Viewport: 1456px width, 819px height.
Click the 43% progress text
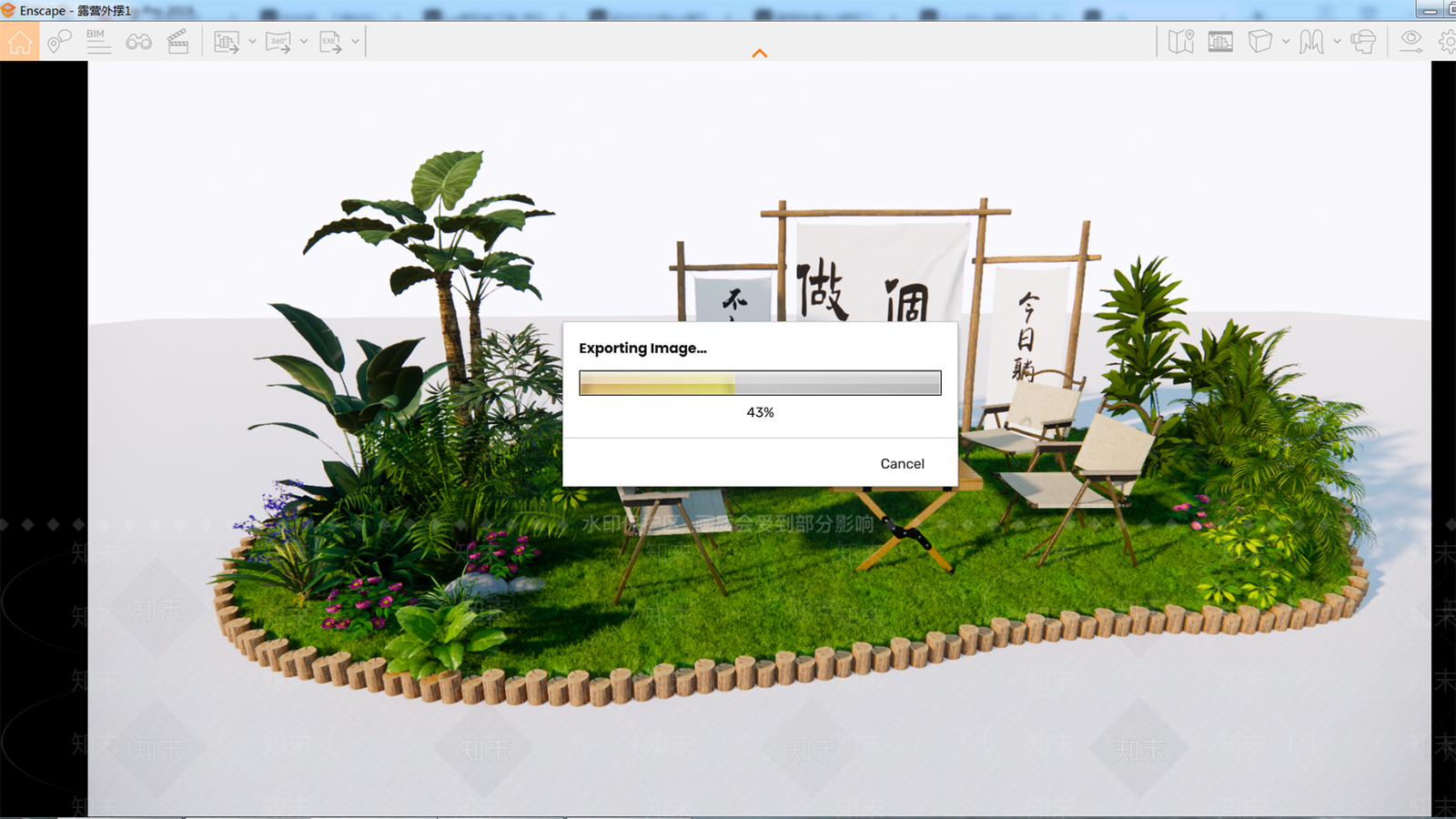coord(760,412)
